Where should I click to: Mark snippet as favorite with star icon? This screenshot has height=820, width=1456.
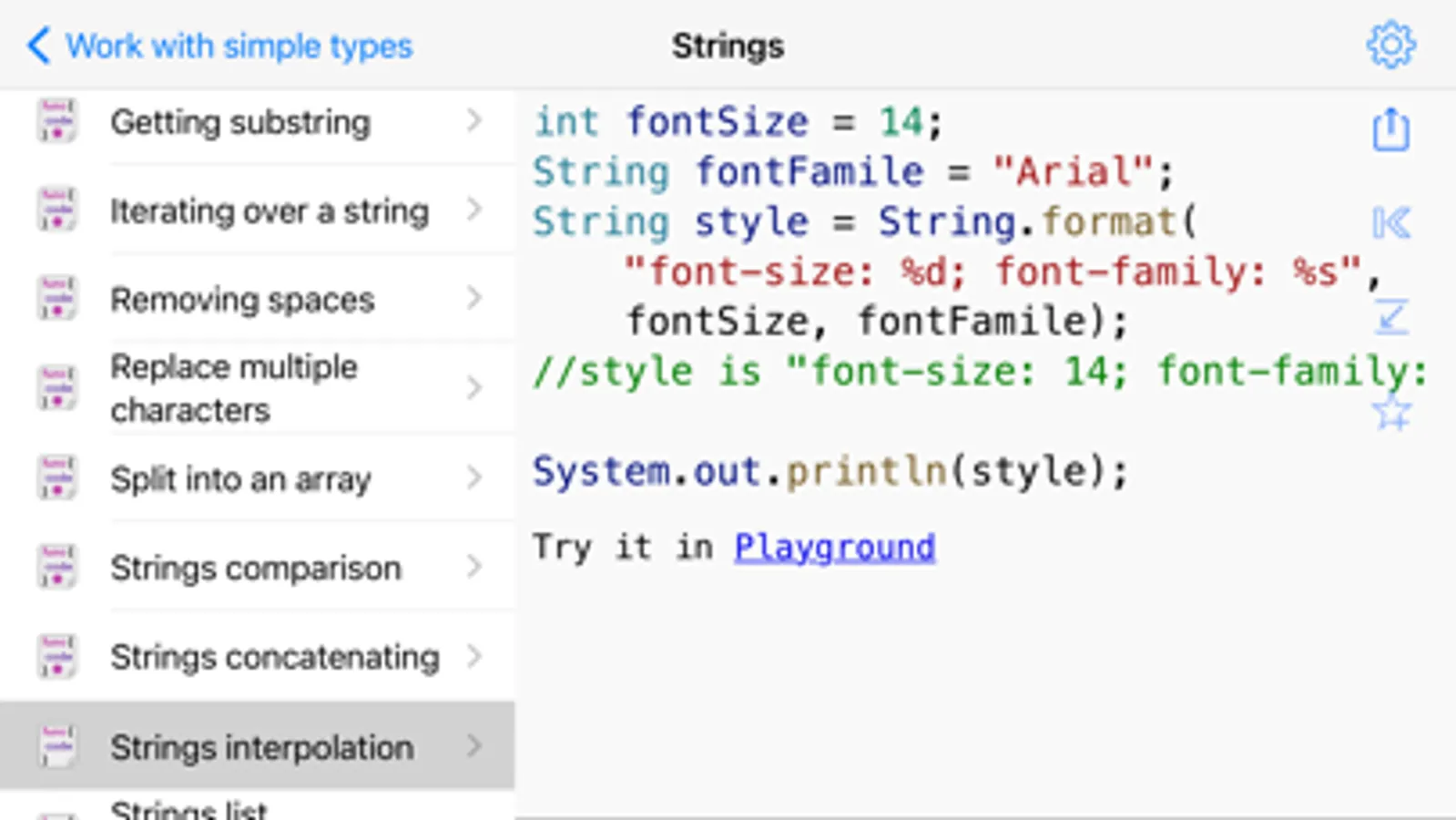click(x=1390, y=413)
